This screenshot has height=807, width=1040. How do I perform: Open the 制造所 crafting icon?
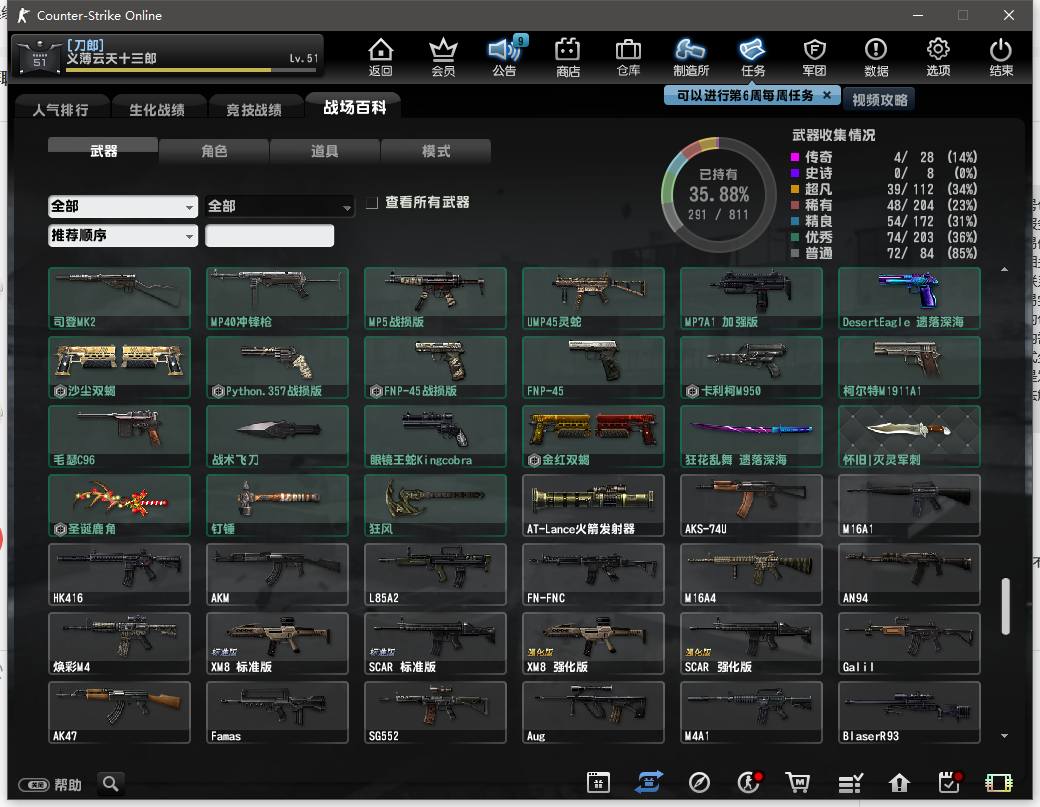pos(690,57)
